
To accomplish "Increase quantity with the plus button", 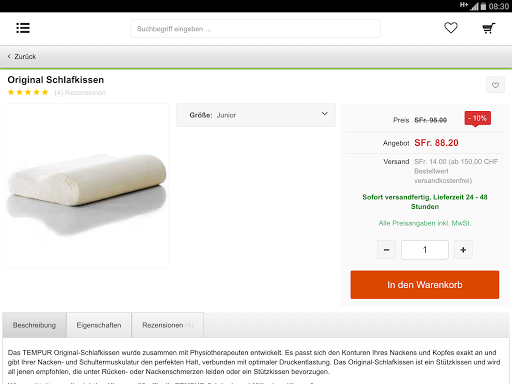I will [x=463, y=250].
